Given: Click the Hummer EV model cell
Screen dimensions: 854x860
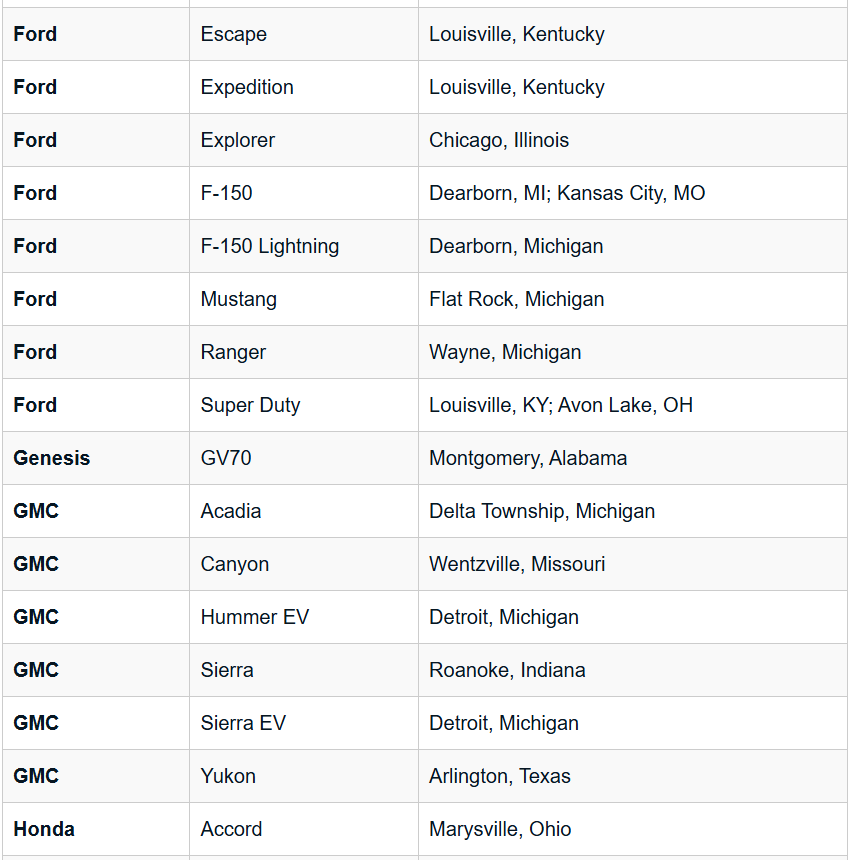Looking at the screenshot, I should 255,617.
